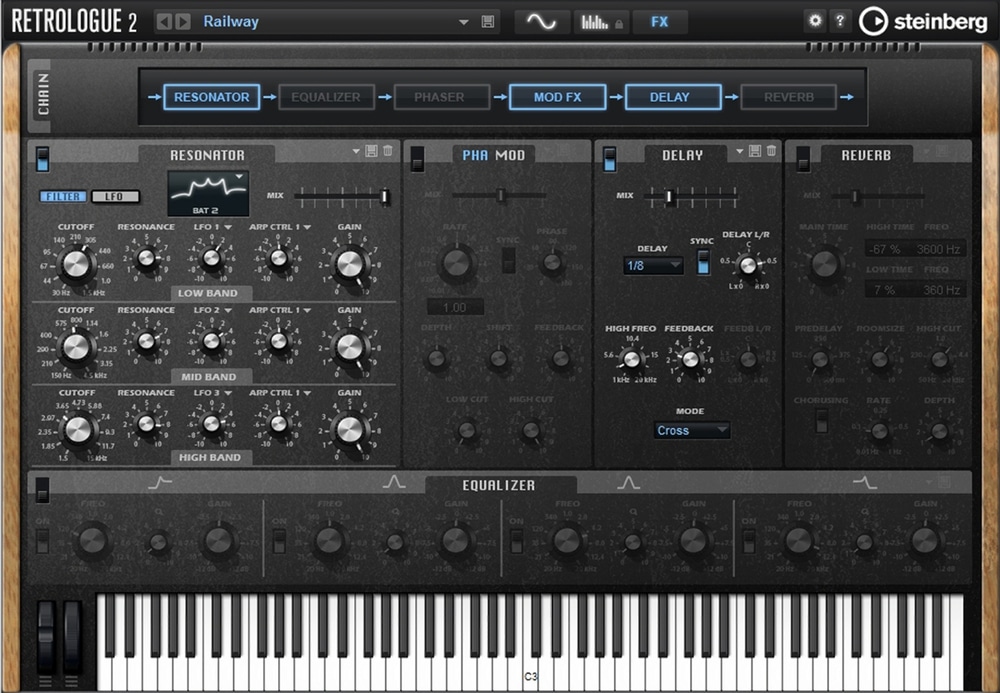Click the Reverb MAIN TIME knob

(x=825, y=263)
